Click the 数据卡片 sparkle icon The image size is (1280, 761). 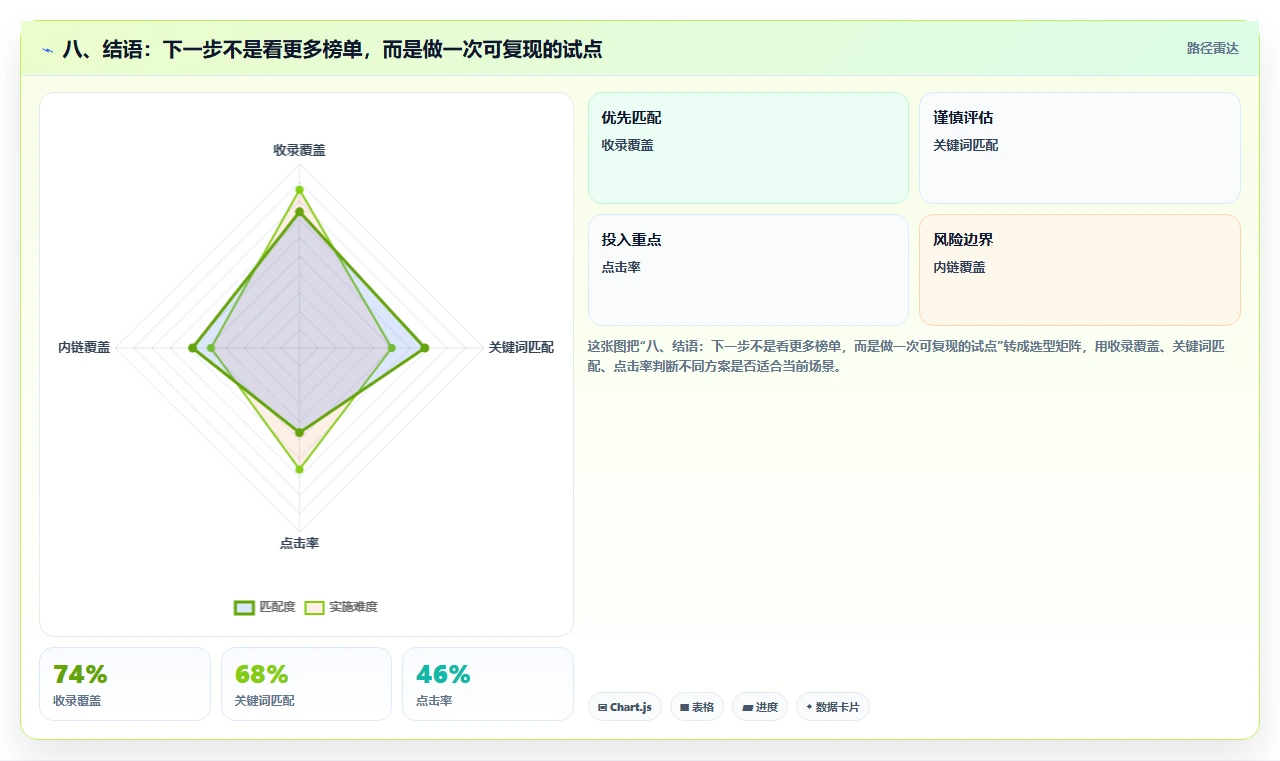coord(809,707)
